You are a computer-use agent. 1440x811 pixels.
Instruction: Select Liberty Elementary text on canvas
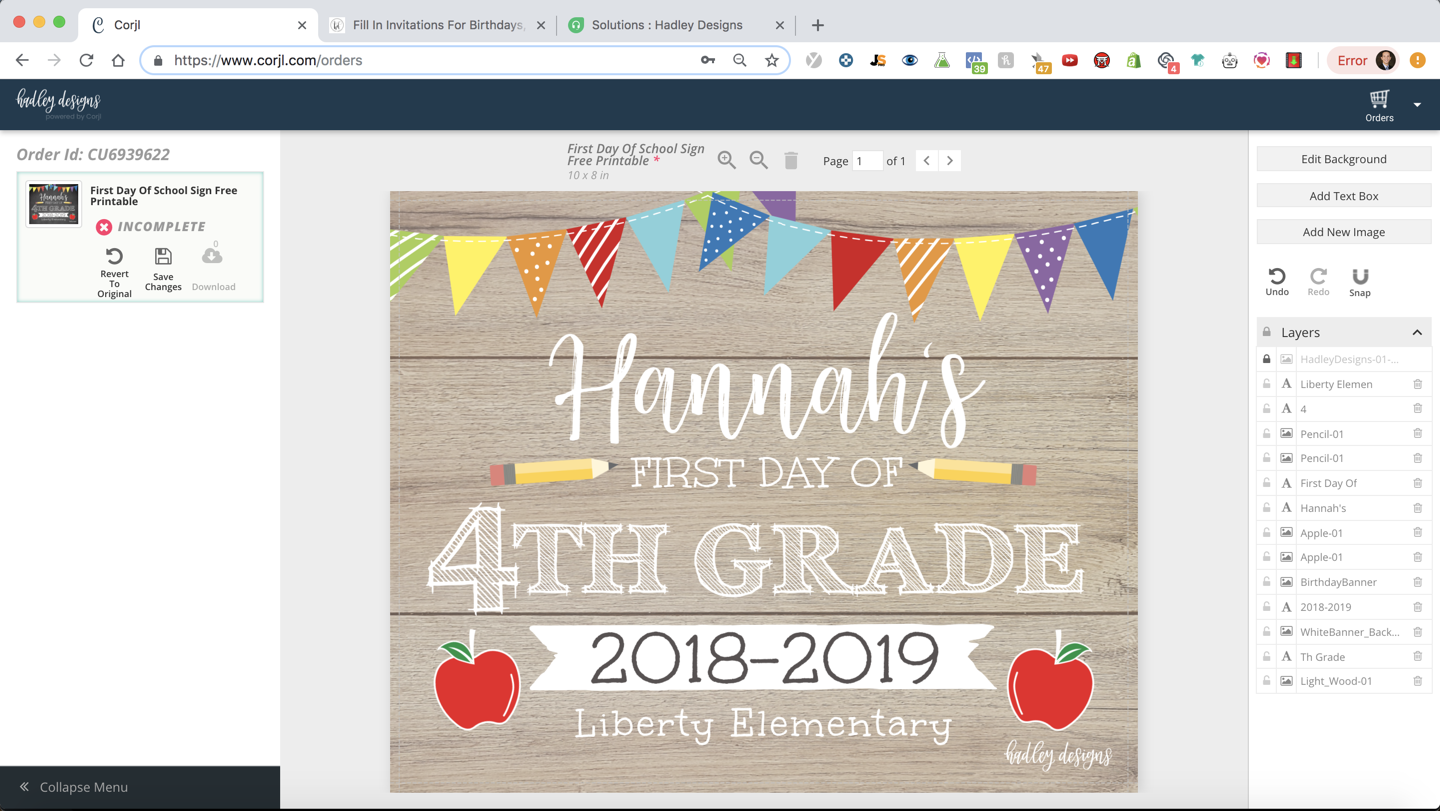763,724
